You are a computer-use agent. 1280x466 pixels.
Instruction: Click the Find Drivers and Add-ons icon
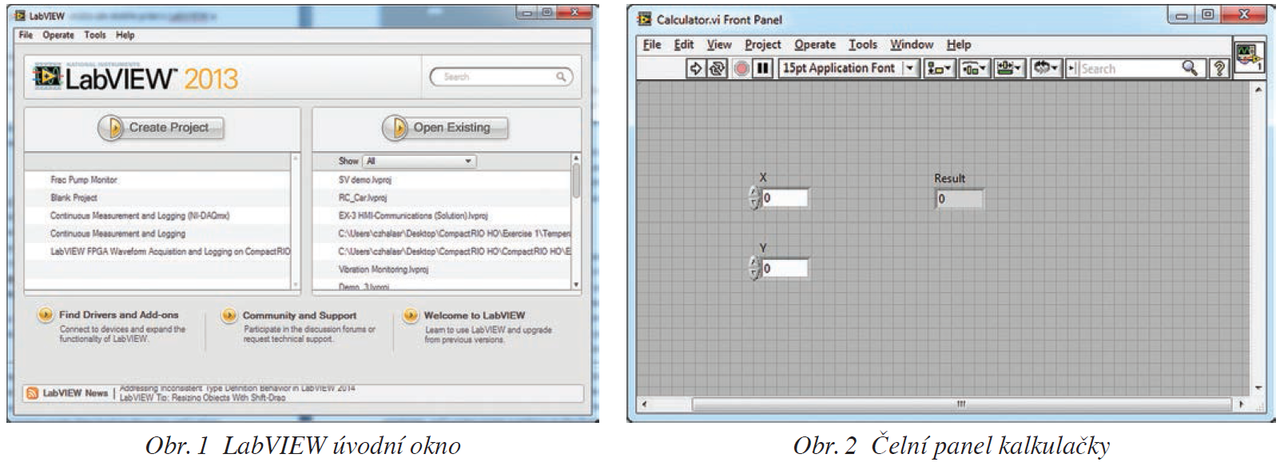[x=45, y=315]
